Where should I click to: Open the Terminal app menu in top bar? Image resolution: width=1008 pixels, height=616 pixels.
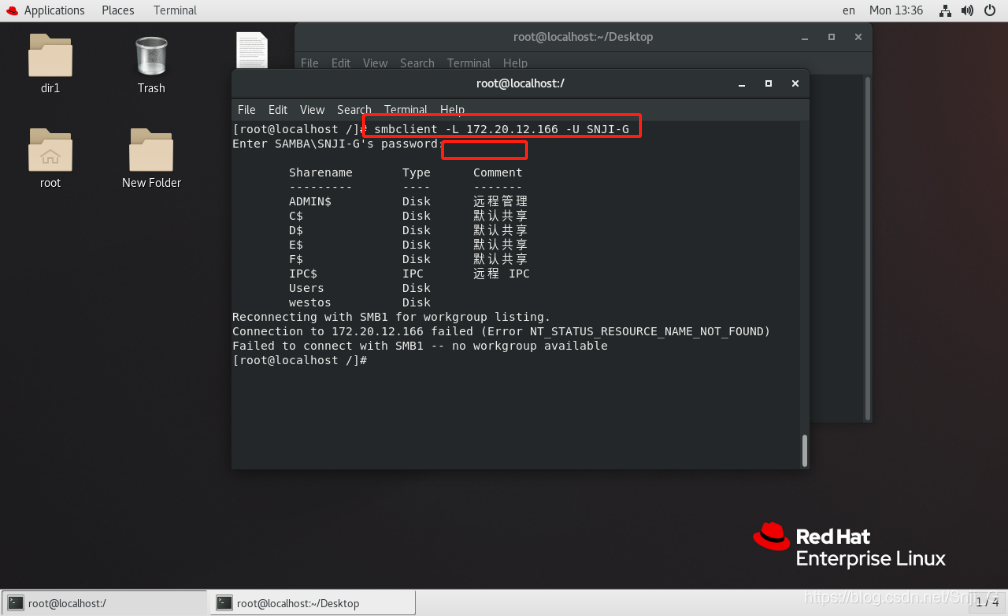175,10
